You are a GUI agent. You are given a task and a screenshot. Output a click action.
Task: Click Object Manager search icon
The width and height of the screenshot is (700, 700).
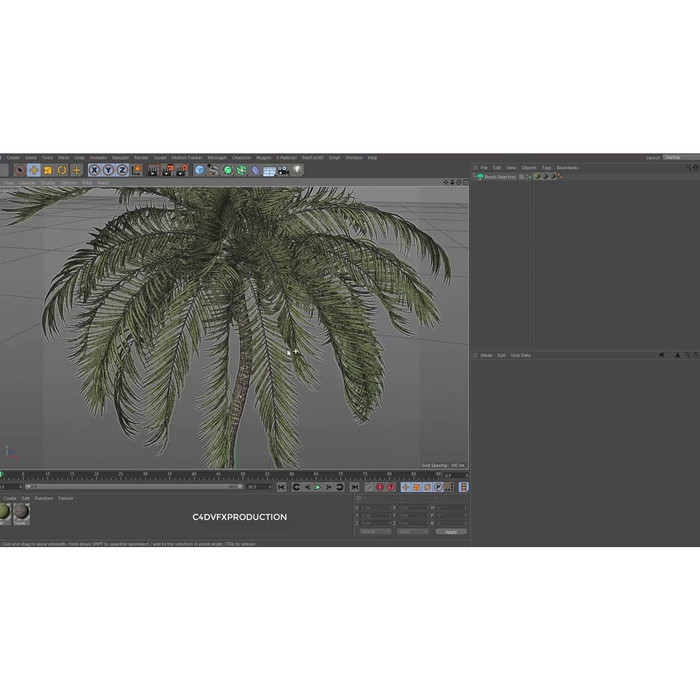[x=688, y=167]
